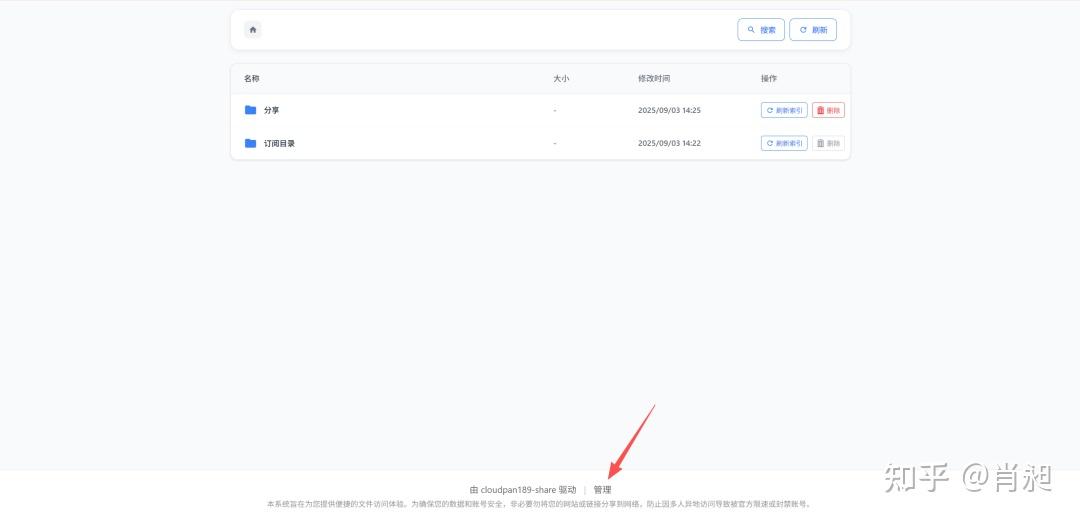Screen dimensions: 1080x522
Task: Open search with the 搜索 button
Action: 761,30
